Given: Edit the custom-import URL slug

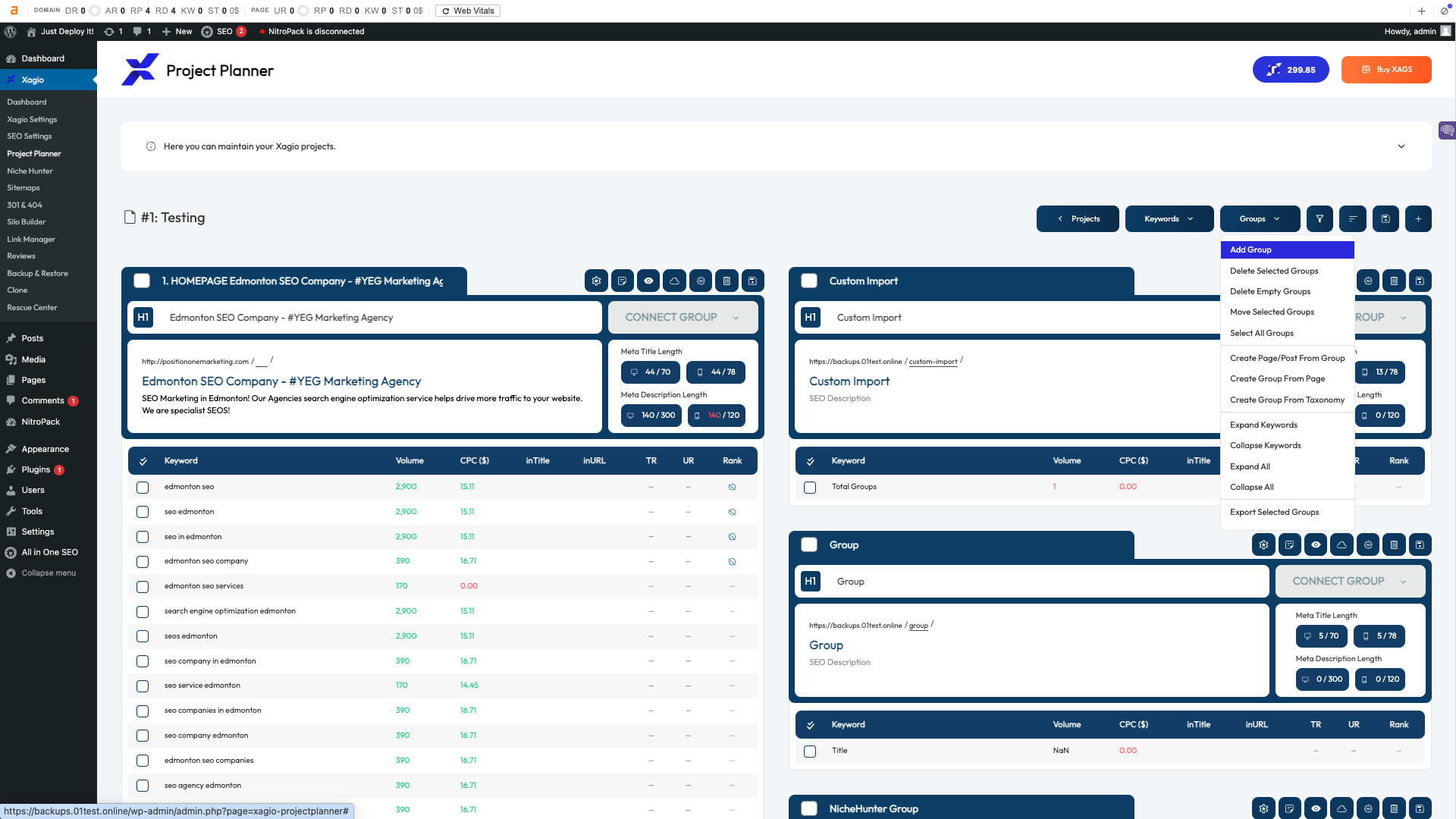Looking at the screenshot, I should point(933,362).
